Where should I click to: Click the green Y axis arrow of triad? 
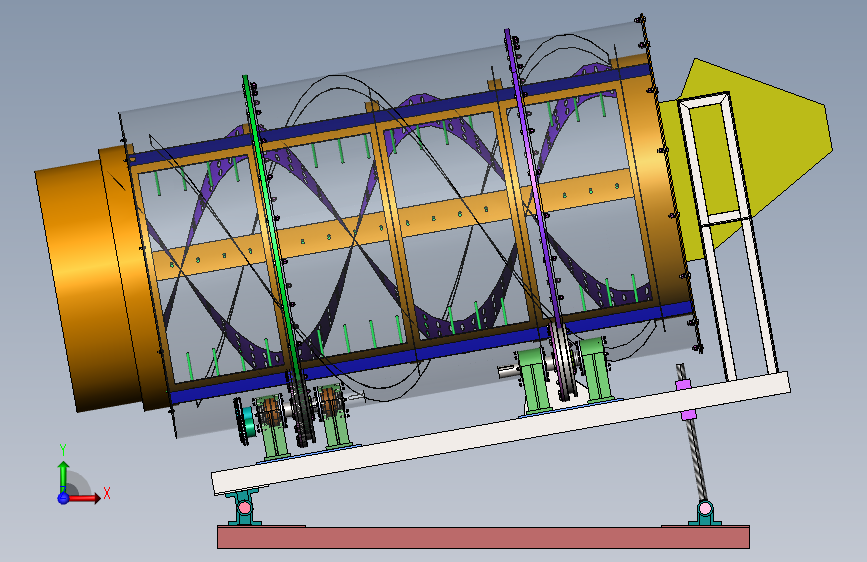(64, 476)
